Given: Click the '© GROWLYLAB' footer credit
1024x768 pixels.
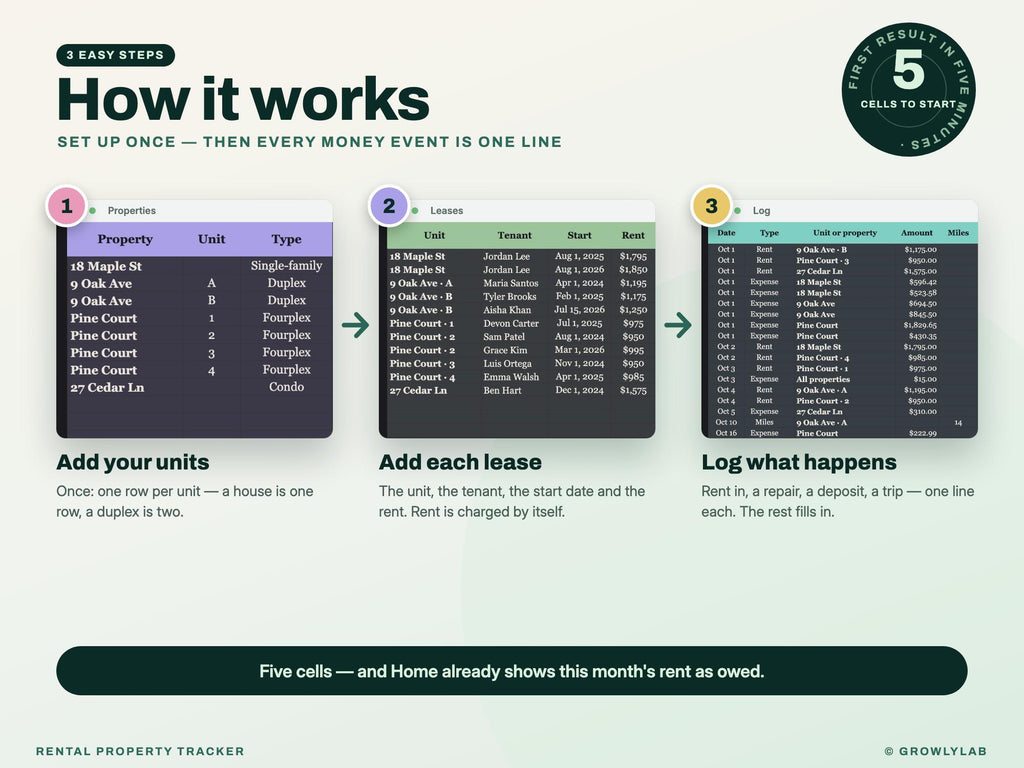Looking at the screenshot, I should point(935,751).
